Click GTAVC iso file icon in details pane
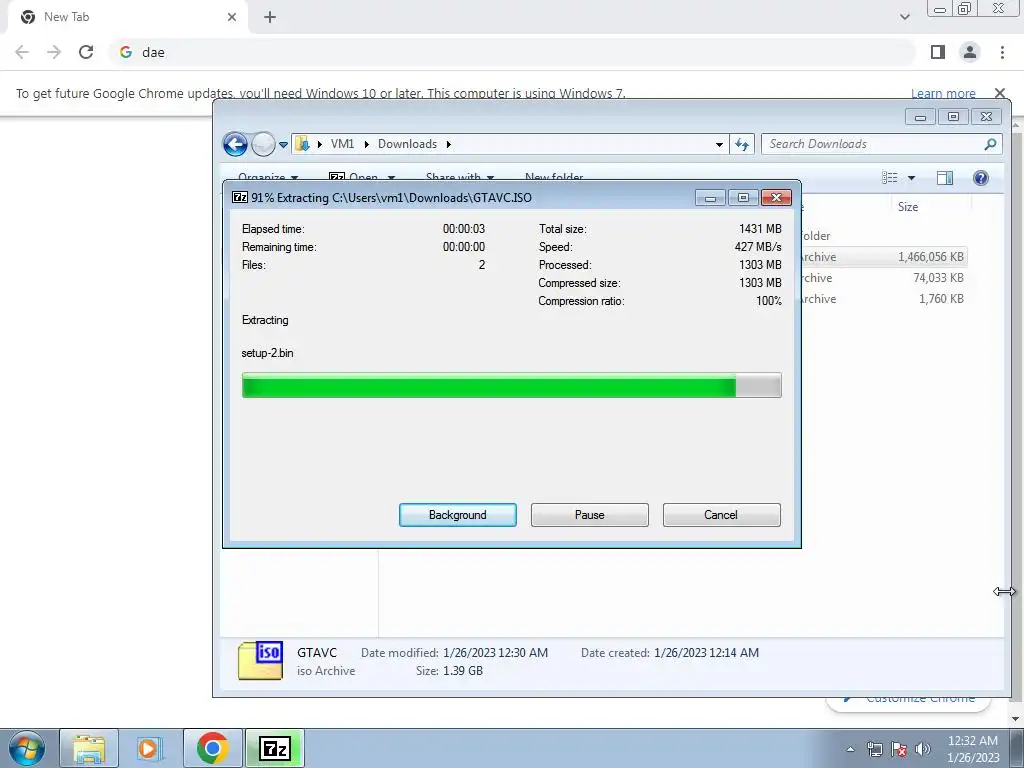Image resolution: width=1024 pixels, height=768 pixels. click(x=260, y=660)
